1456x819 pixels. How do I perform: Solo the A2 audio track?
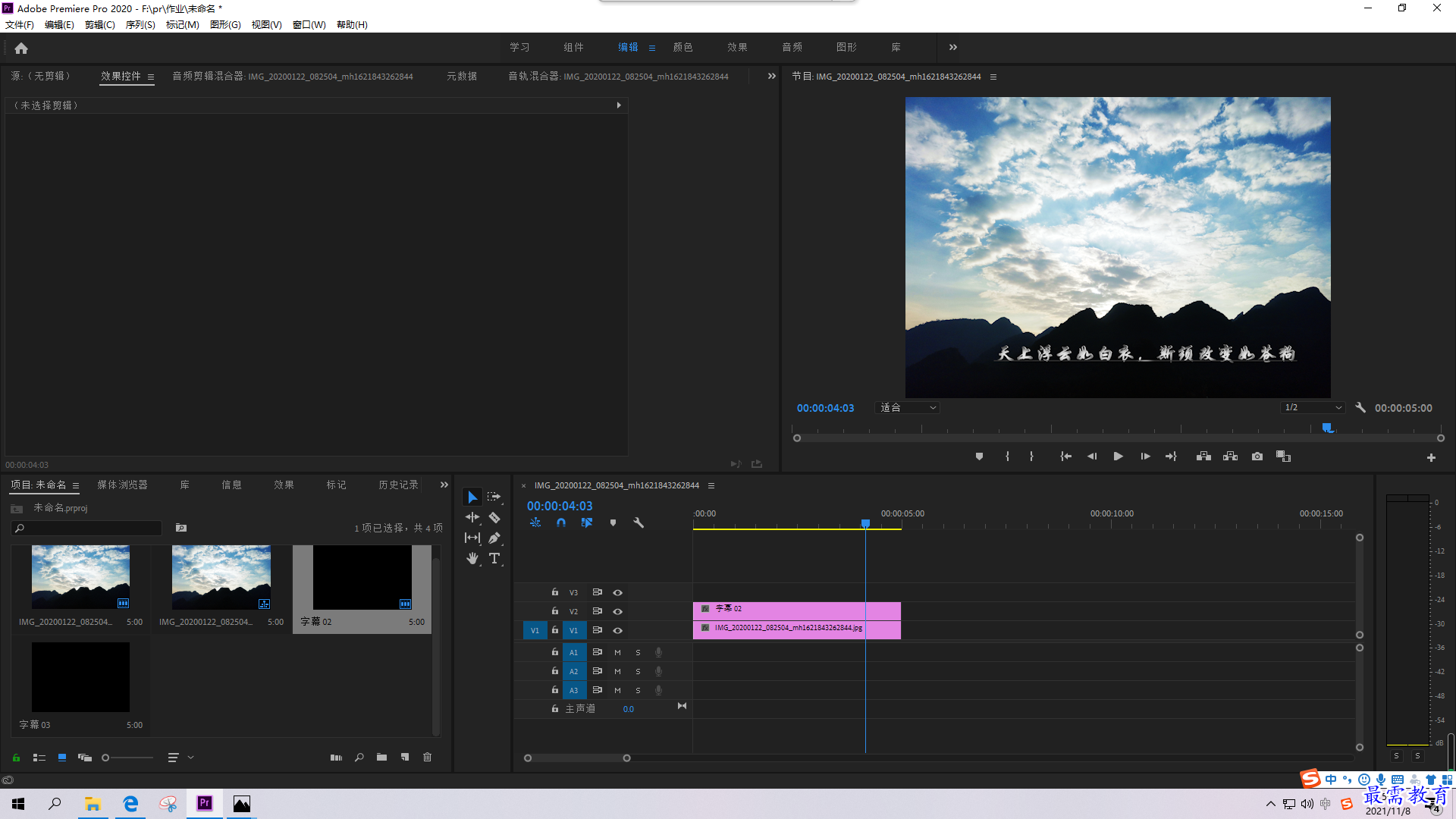[638, 671]
